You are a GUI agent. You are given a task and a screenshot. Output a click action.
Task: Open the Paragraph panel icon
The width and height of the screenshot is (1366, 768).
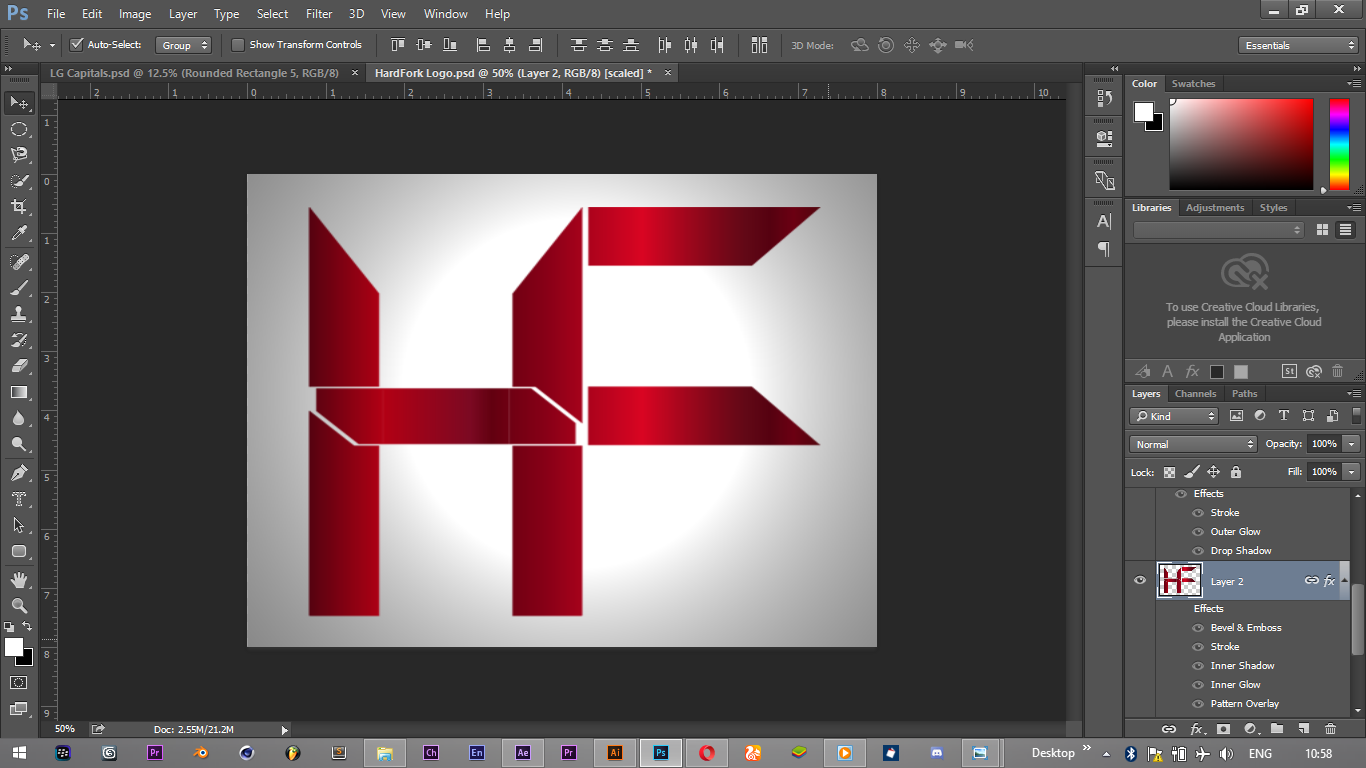pos(1104,249)
